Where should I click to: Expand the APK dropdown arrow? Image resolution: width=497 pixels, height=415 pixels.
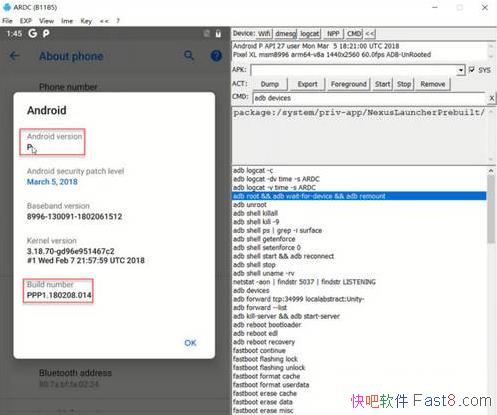coord(461,70)
